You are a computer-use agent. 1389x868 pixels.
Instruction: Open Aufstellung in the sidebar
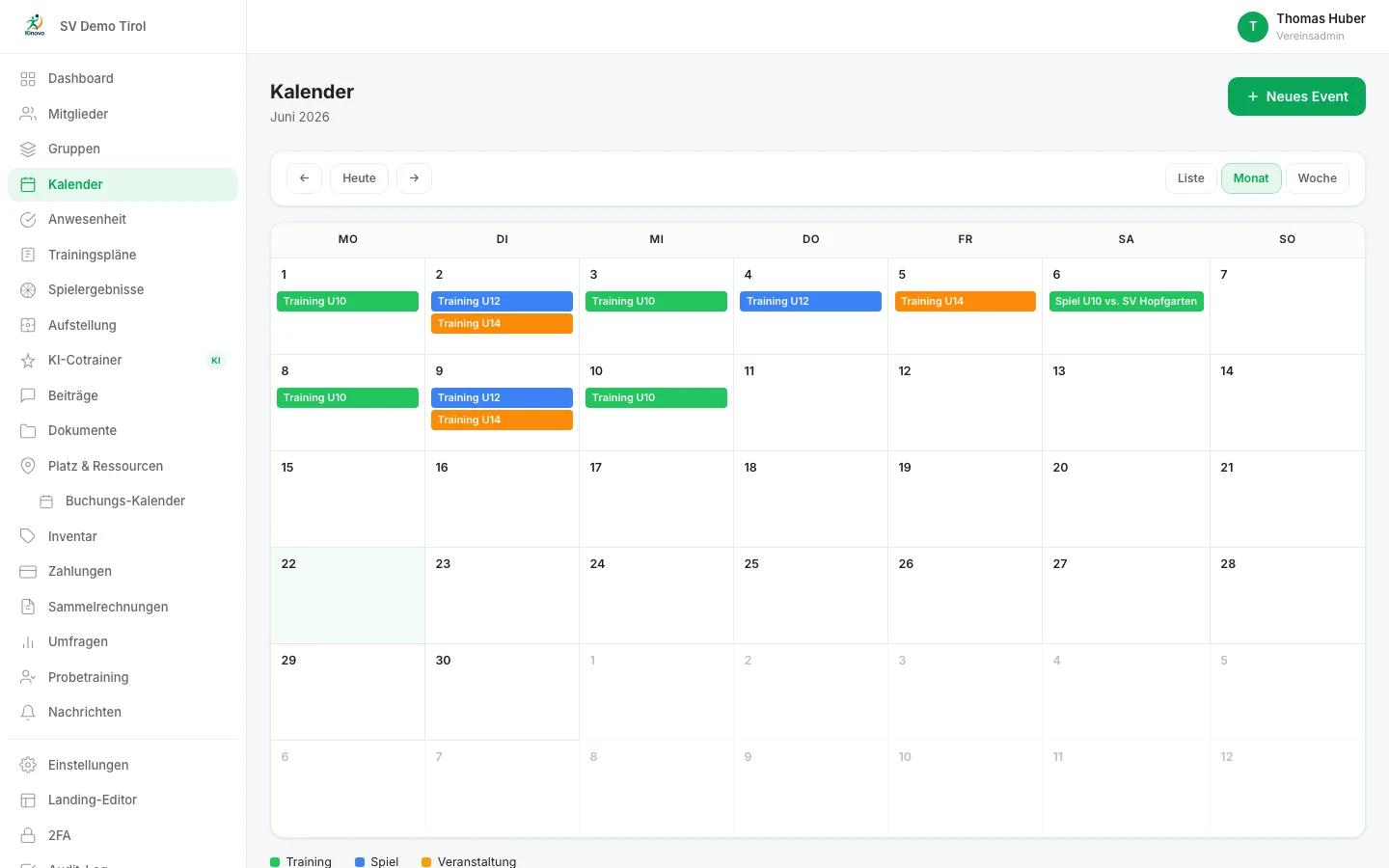coord(123,325)
